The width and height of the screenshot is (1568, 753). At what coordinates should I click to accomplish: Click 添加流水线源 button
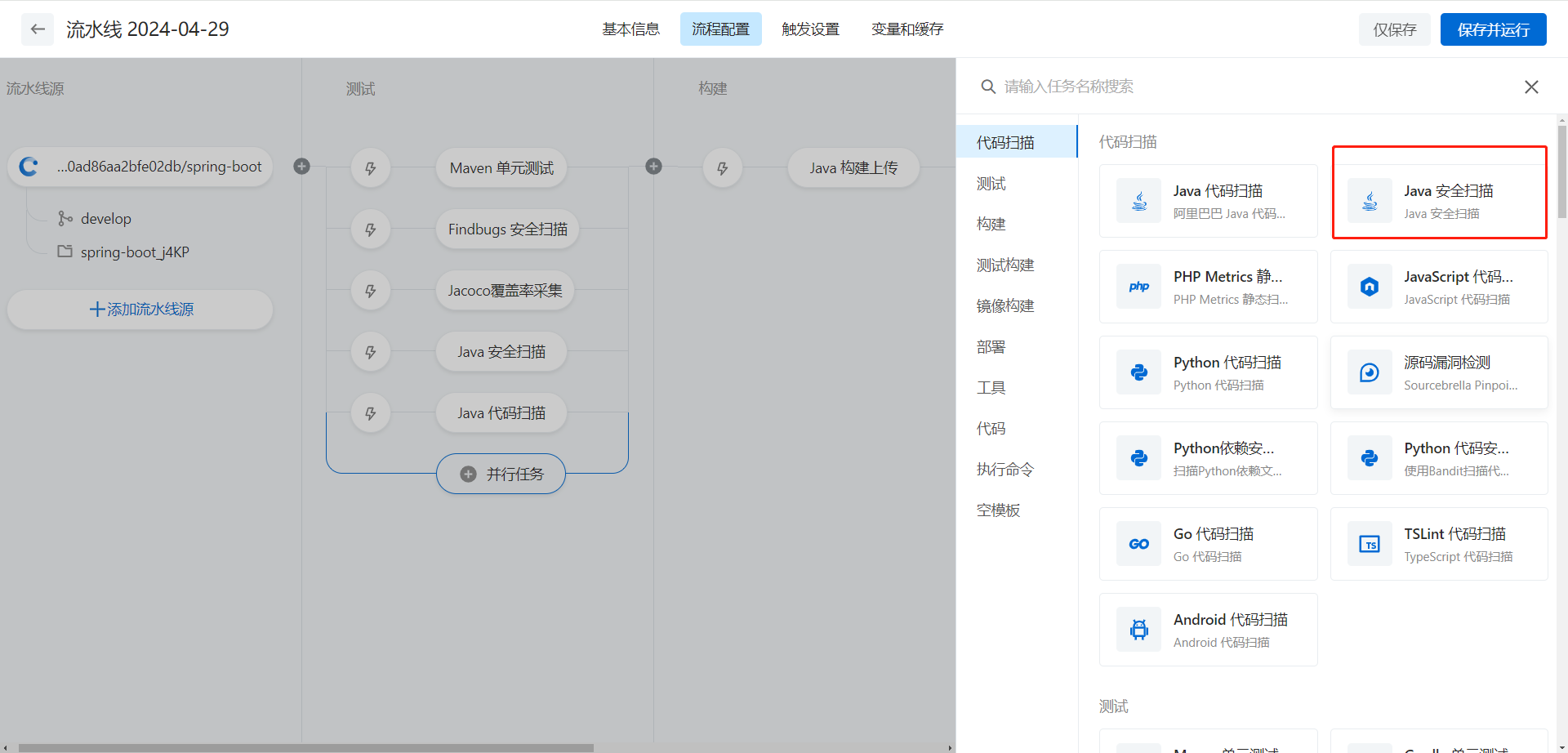[x=140, y=310]
